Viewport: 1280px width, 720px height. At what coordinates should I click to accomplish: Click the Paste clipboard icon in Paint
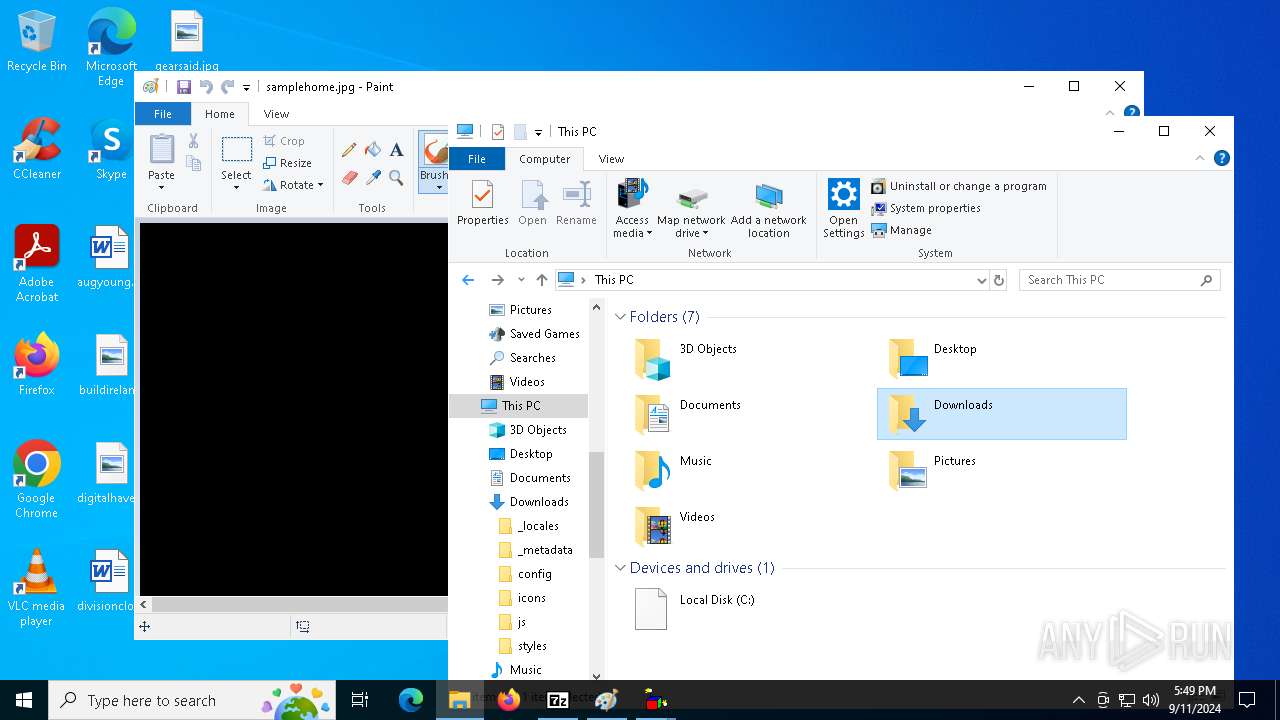pyautogui.click(x=161, y=150)
